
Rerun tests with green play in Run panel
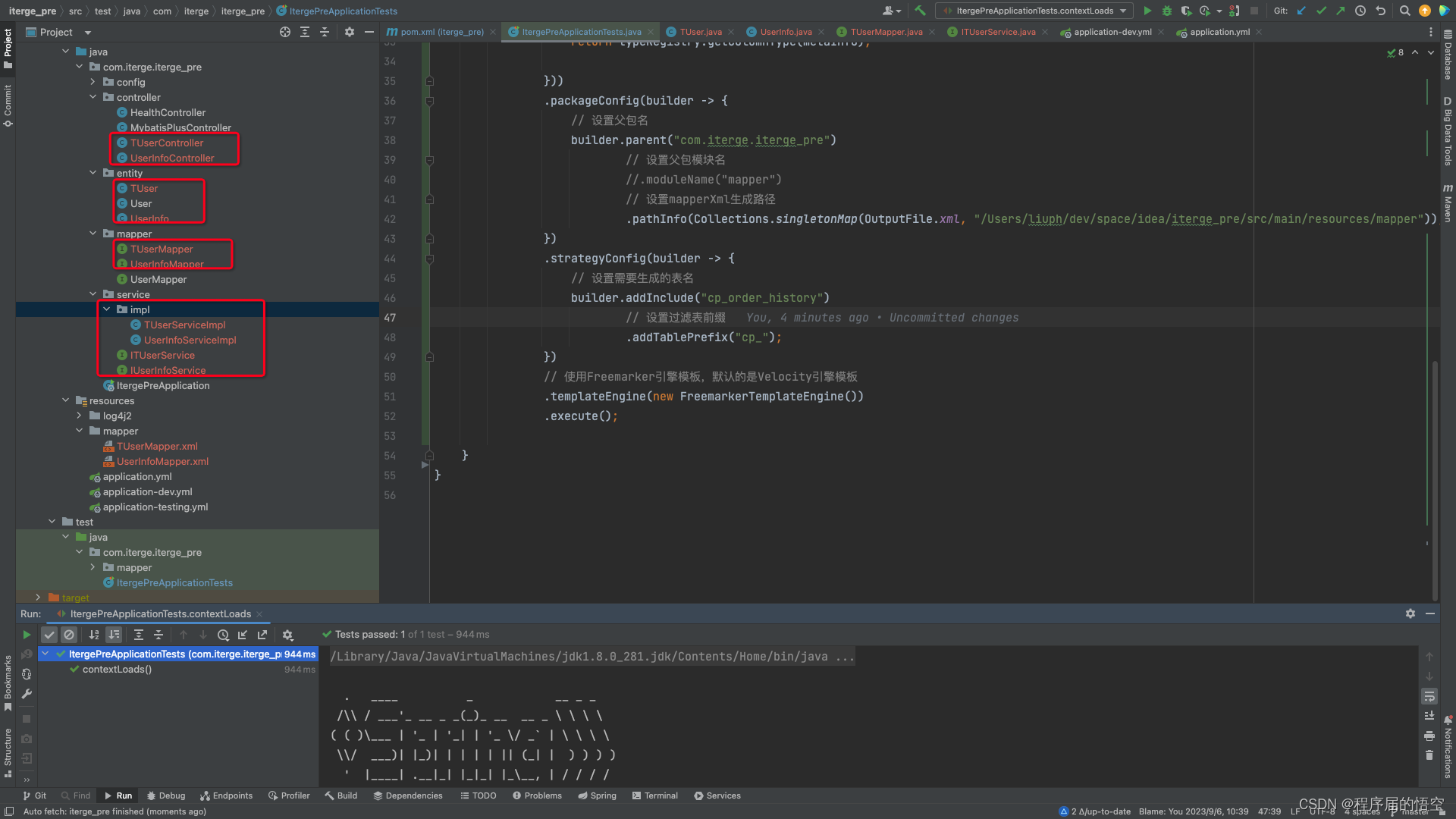[x=27, y=635]
